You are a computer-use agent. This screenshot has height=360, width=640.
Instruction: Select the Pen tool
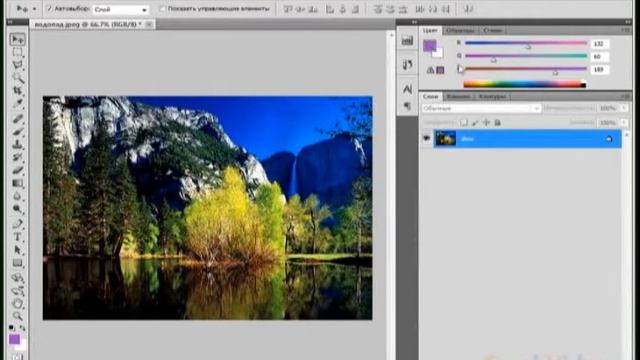17,224
